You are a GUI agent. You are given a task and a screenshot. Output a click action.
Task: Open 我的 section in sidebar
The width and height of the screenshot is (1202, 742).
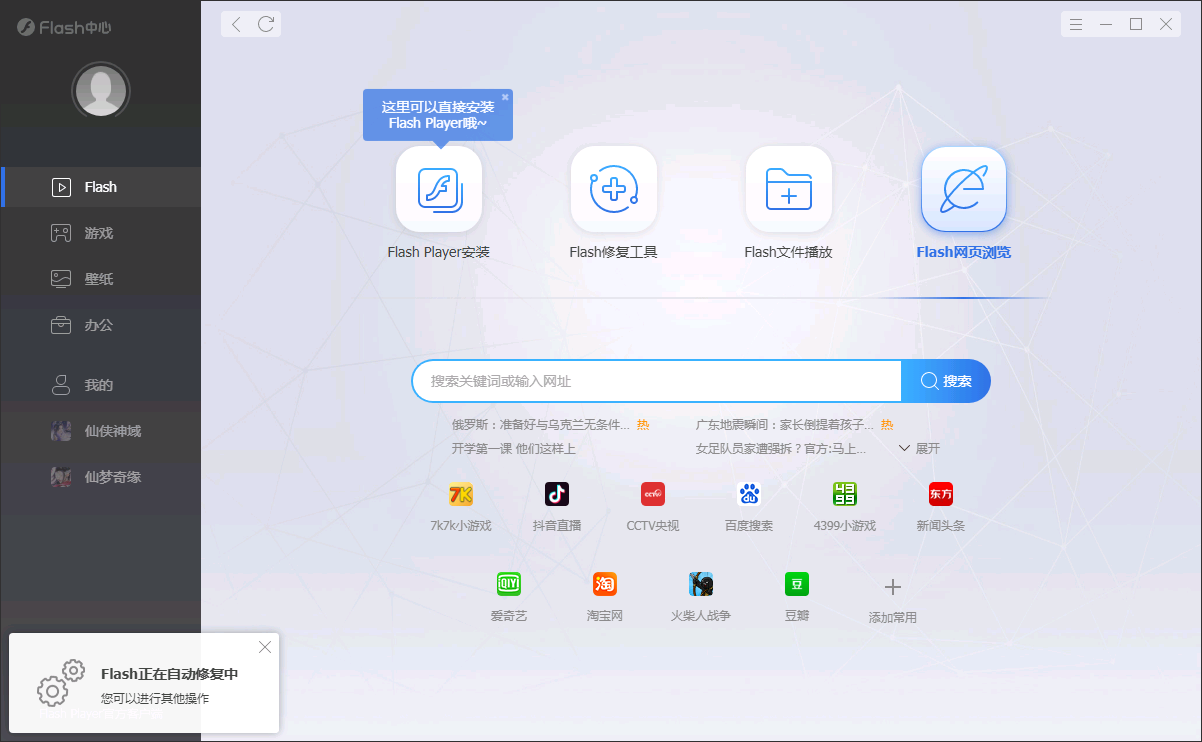click(100, 385)
